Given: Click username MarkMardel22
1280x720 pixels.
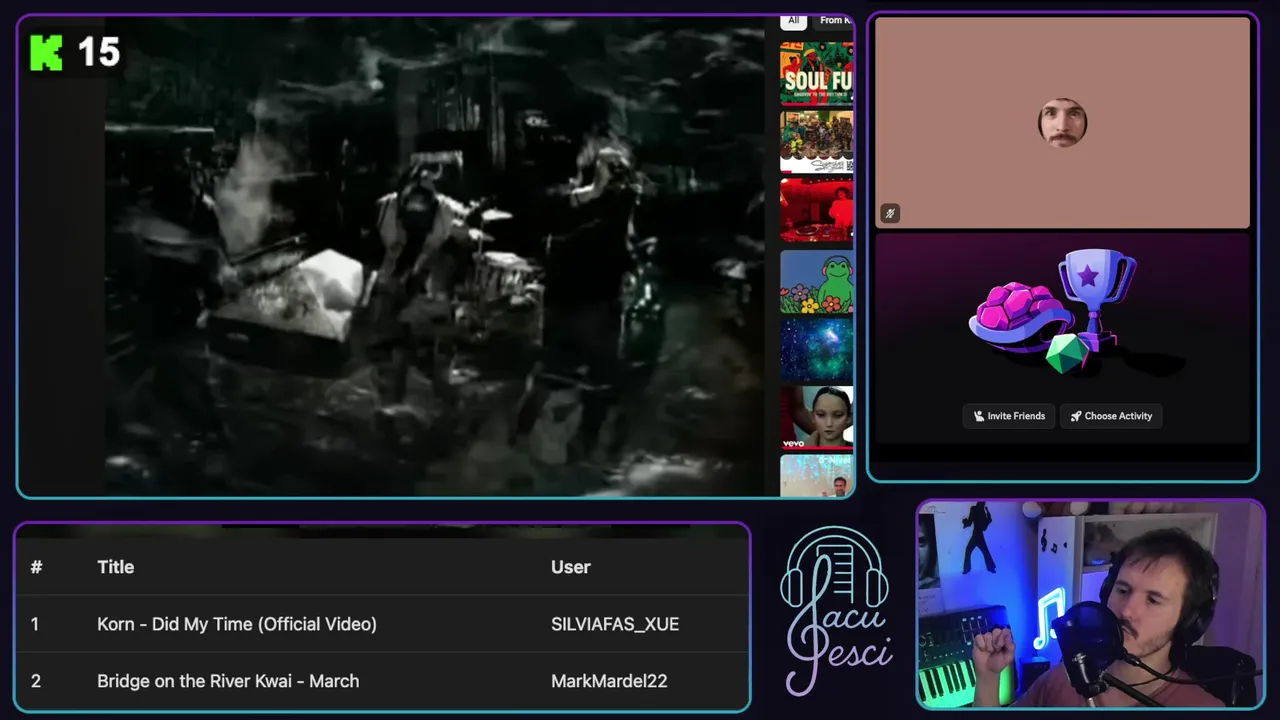Looking at the screenshot, I should point(609,681).
